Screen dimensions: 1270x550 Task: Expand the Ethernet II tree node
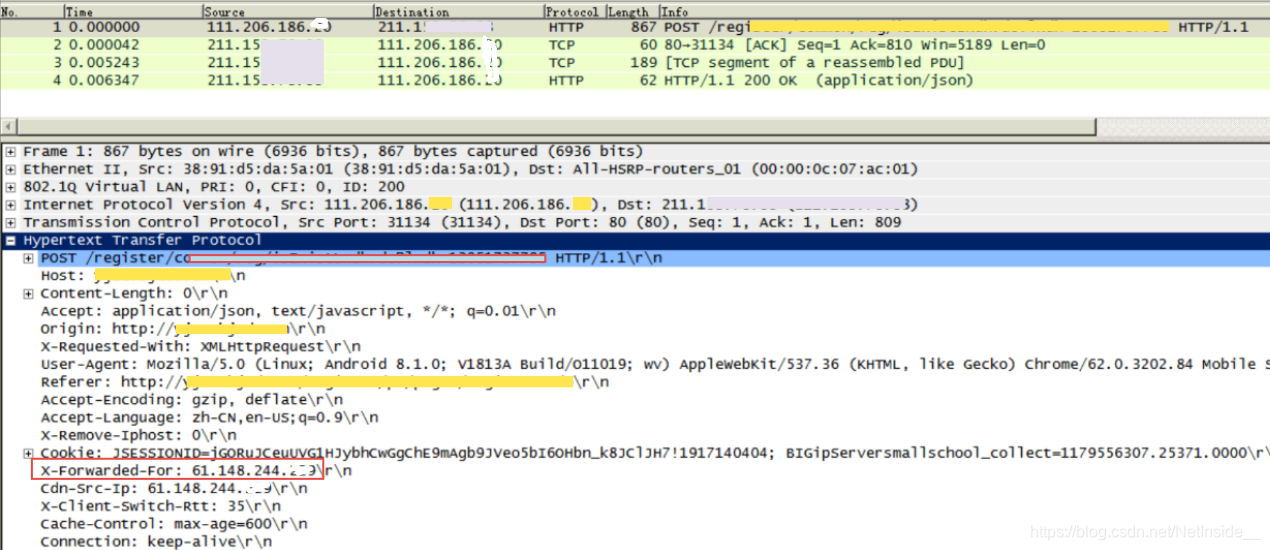[x=10, y=170]
